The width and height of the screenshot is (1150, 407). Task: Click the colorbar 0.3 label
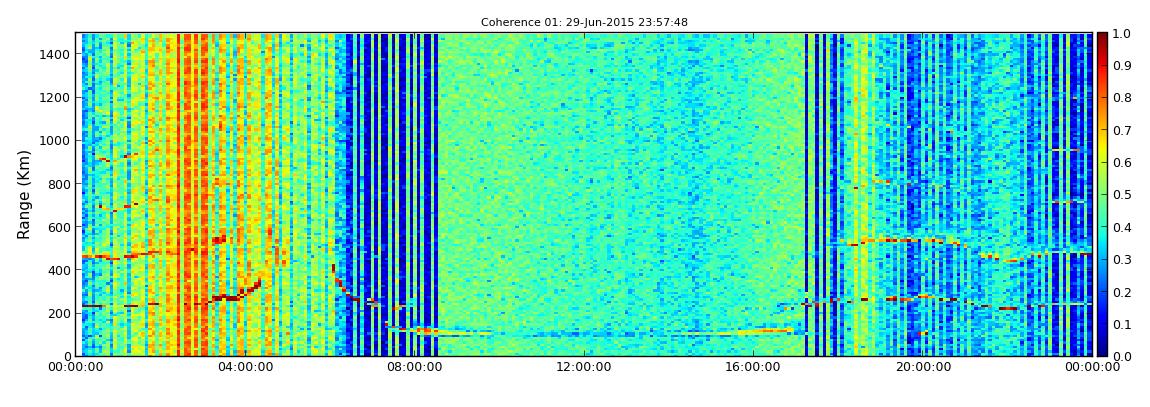point(1121,260)
